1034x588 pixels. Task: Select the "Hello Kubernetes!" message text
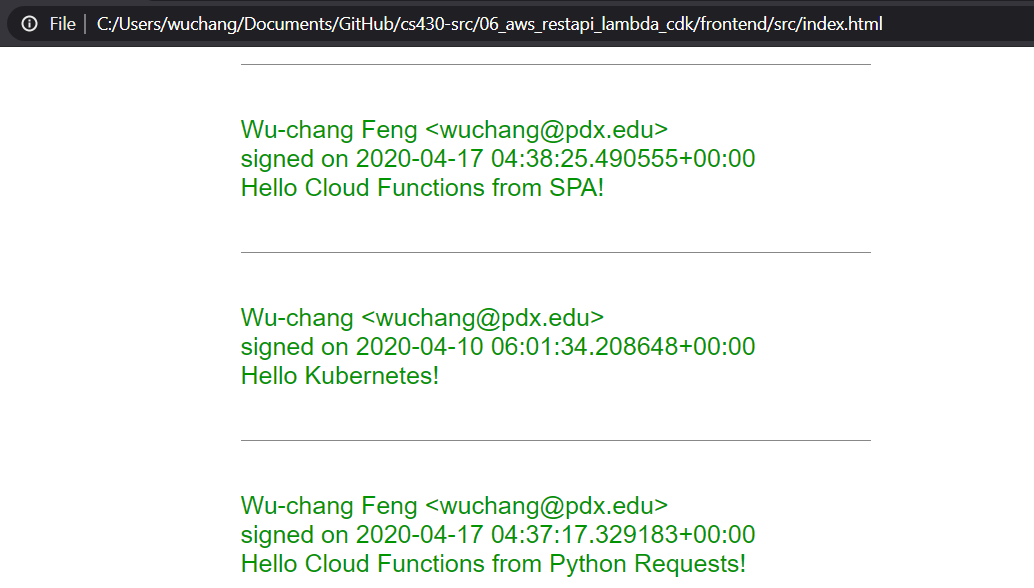pyautogui.click(x=340, y=375)
